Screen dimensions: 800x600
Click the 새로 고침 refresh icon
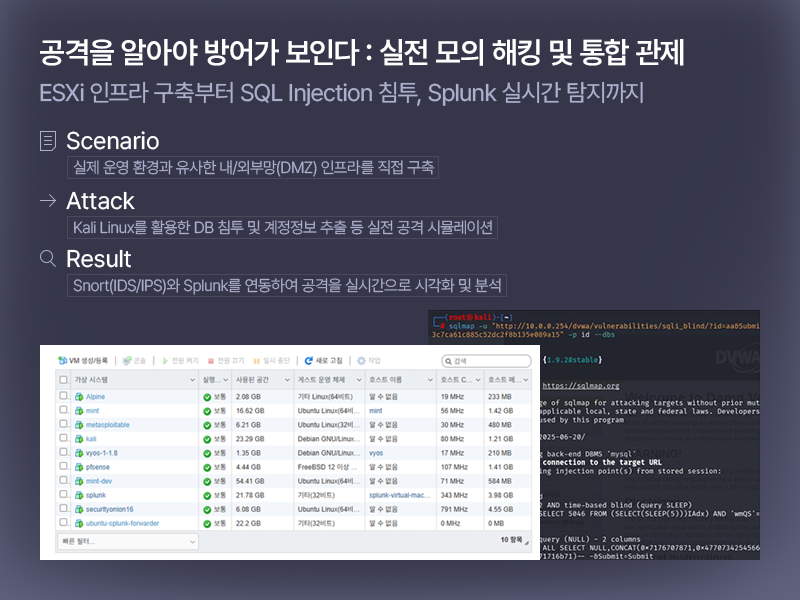tap(308, 360)
